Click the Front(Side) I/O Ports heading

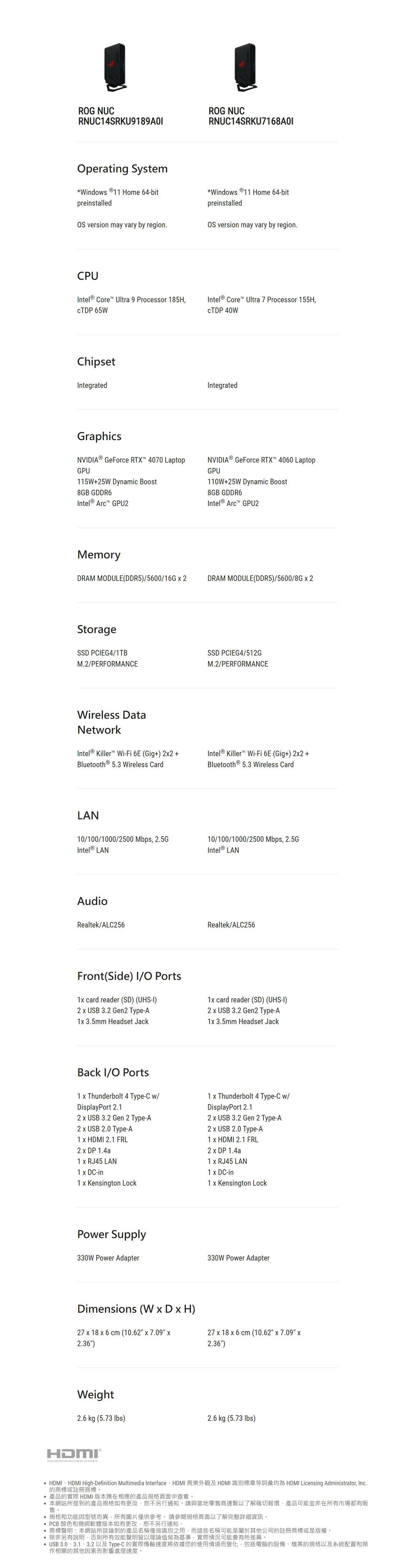click(129, 976)
